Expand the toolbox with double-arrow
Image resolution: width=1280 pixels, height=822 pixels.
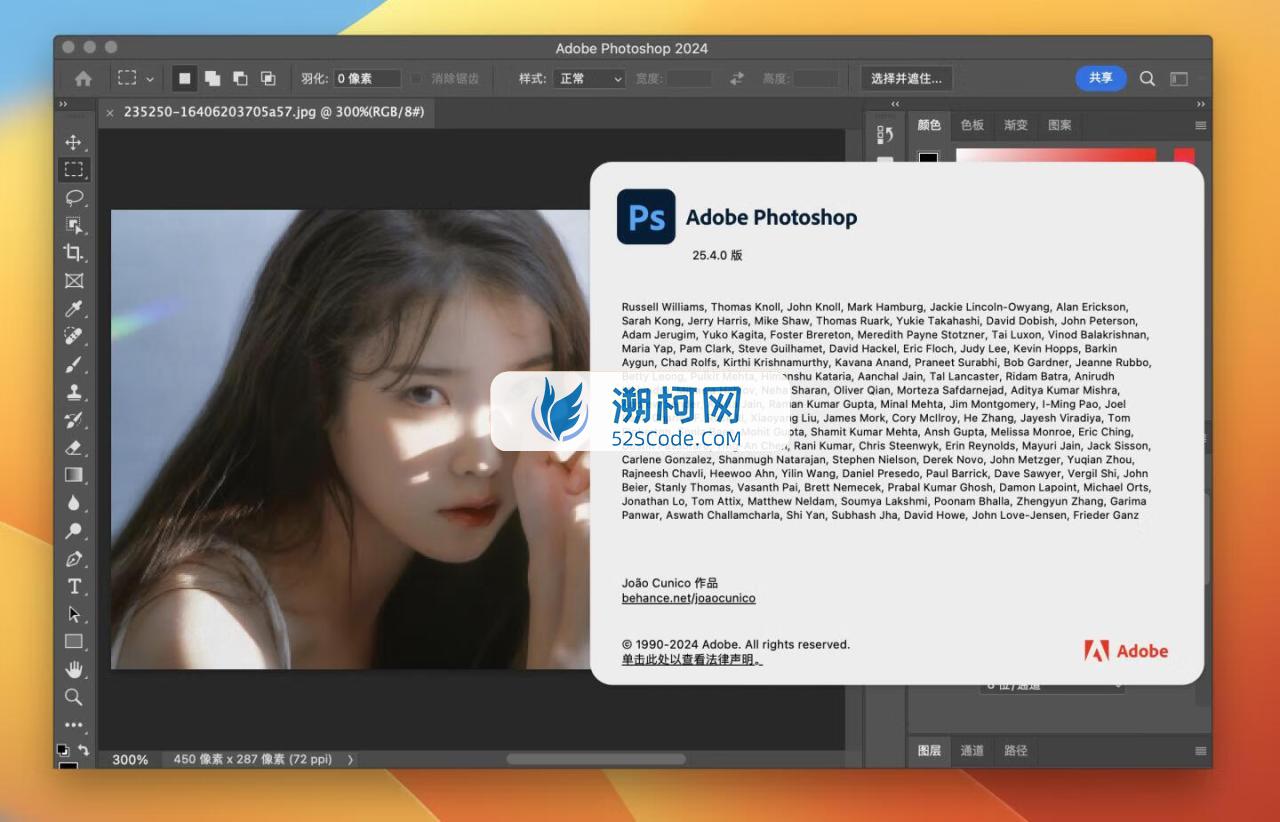[63, 104]
